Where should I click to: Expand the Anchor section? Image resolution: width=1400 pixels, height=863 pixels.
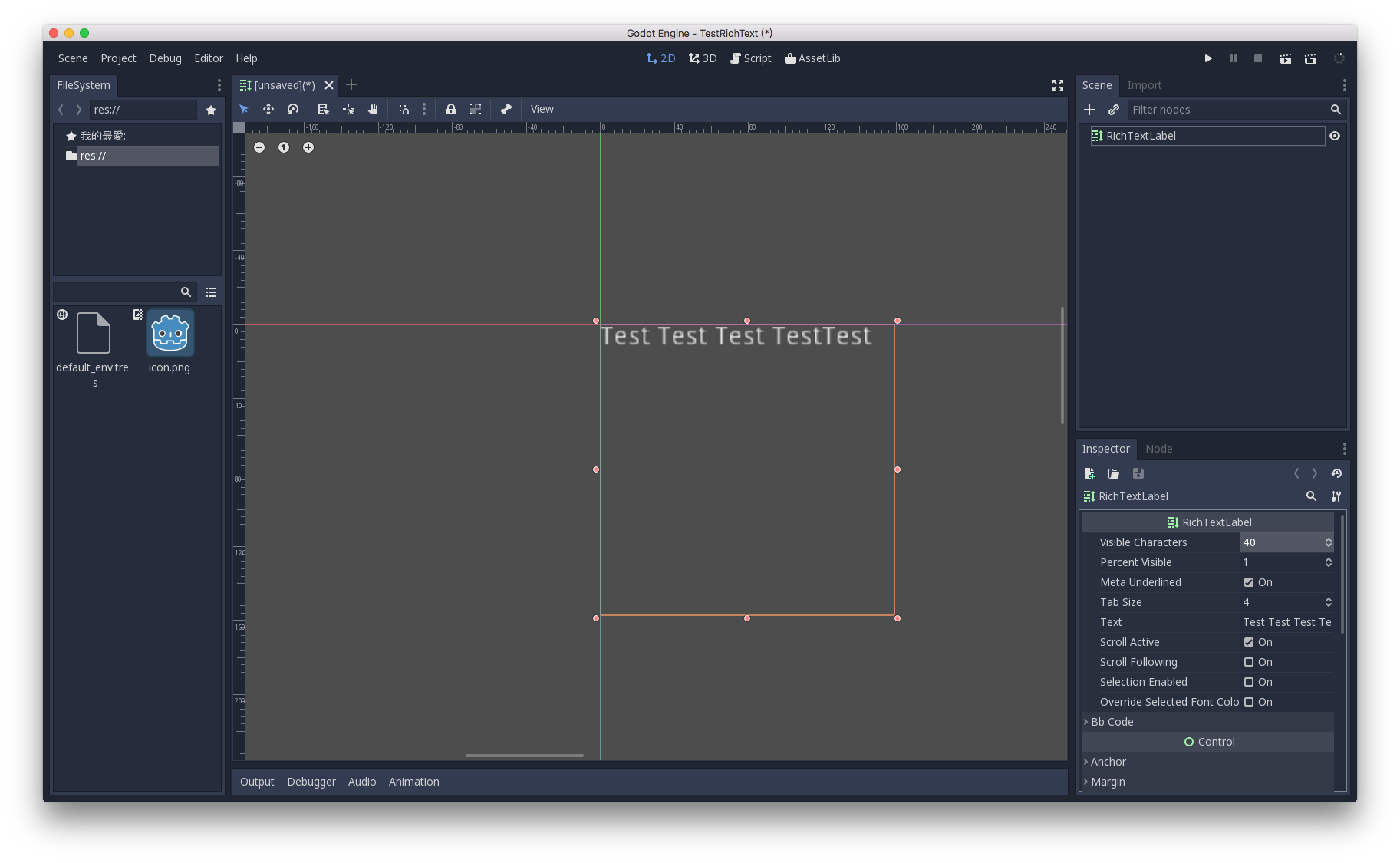[1108, 761]
